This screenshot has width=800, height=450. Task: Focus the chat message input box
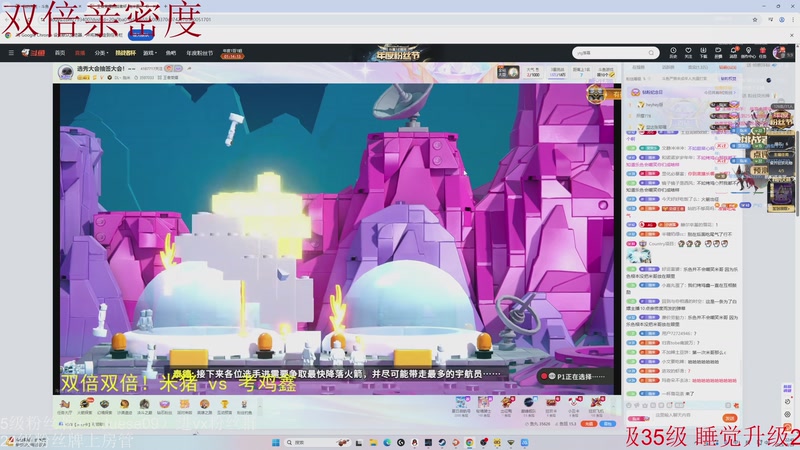pos(686,416)
